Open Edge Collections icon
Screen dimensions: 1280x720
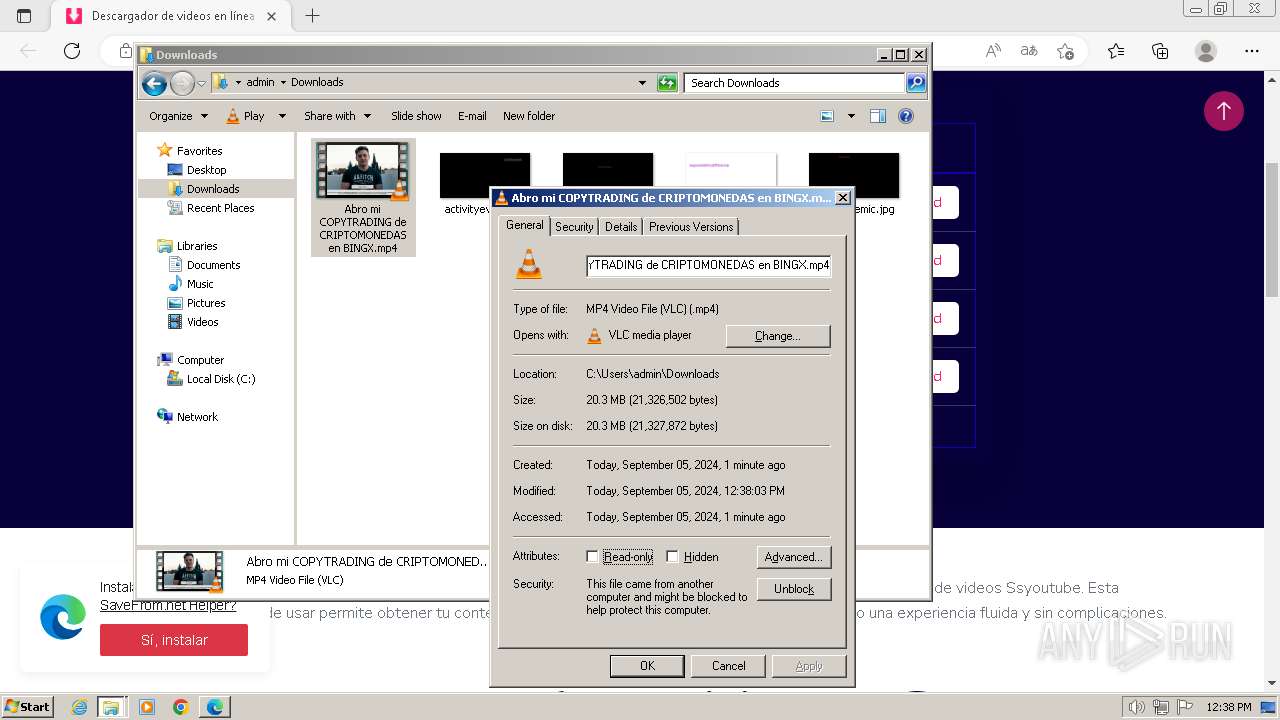(1160, 51)
